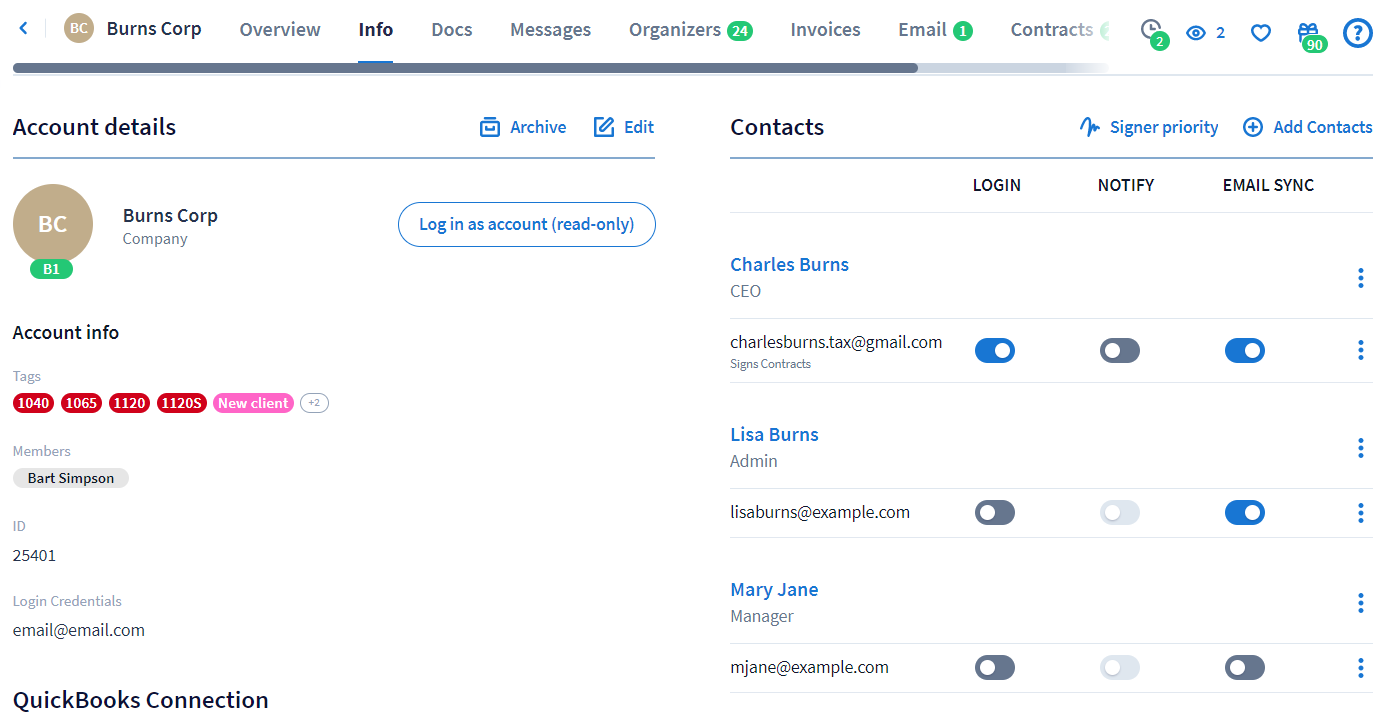Open three-dot menu for Charles Burns
This screenshot has height=720, width=1399.
[1360, 278]
